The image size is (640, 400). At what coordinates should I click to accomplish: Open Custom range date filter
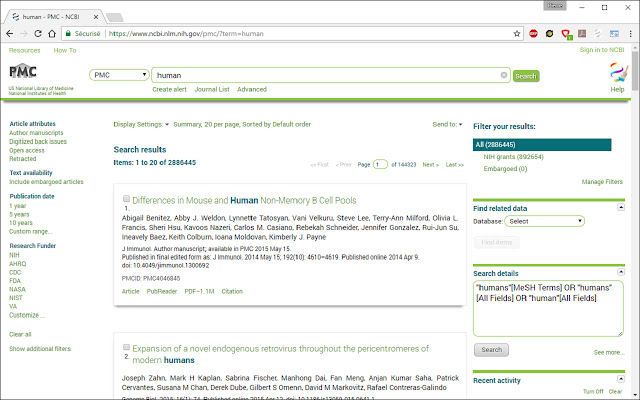pos(31,231)
